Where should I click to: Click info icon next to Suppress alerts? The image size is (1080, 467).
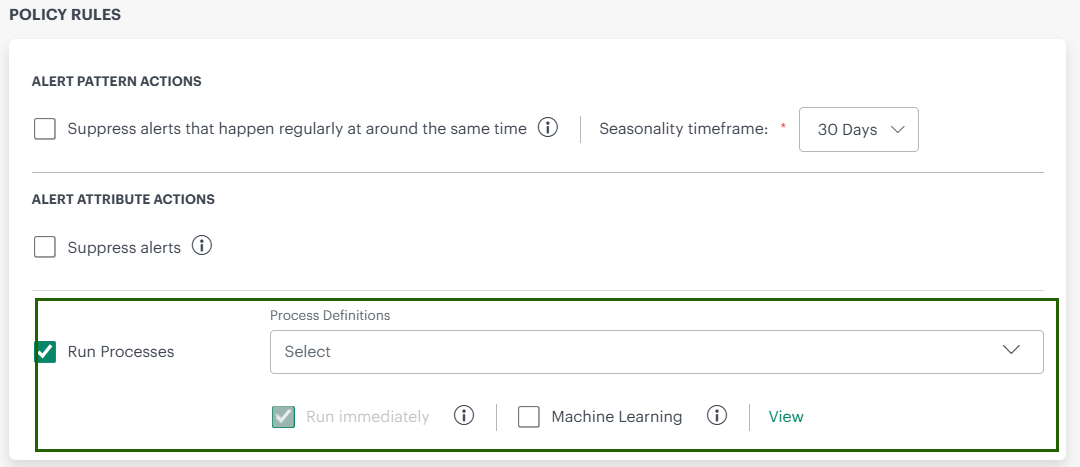(x=201, y=246)
